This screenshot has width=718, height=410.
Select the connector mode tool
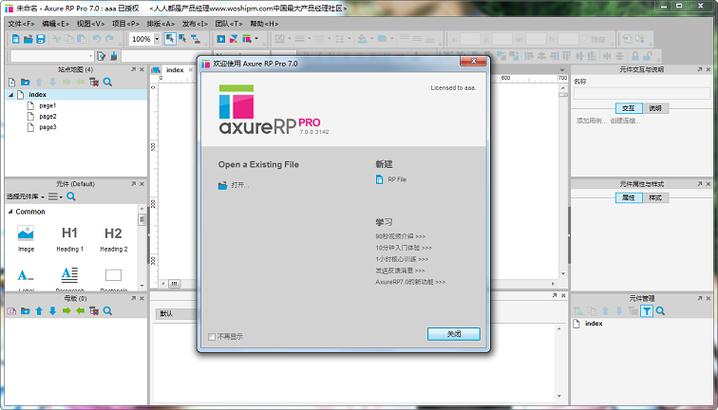coord(196,39)
